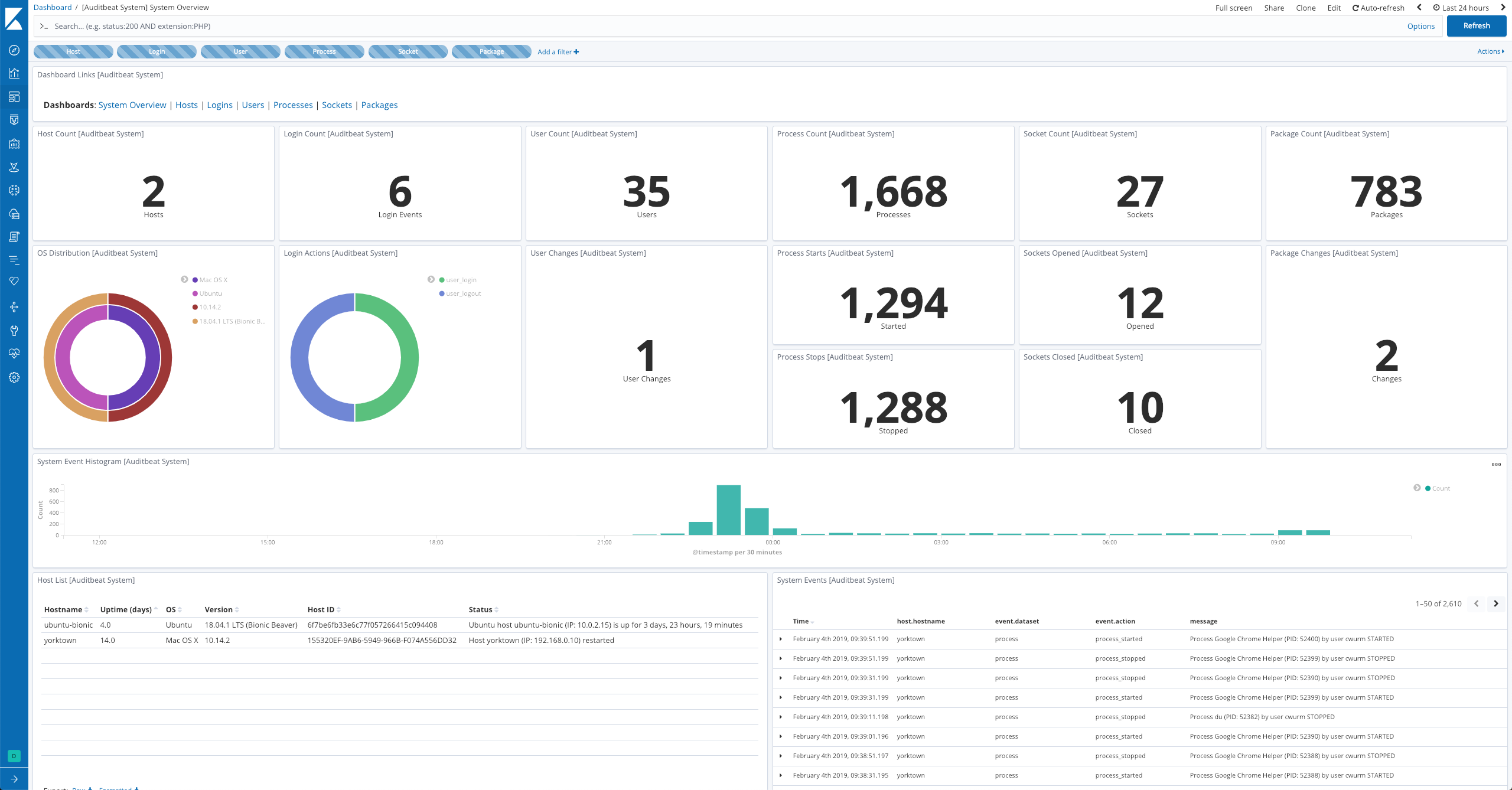Open the Share menu
The width and height of the screenshot is (1512, 790).
coord(1274,8)
